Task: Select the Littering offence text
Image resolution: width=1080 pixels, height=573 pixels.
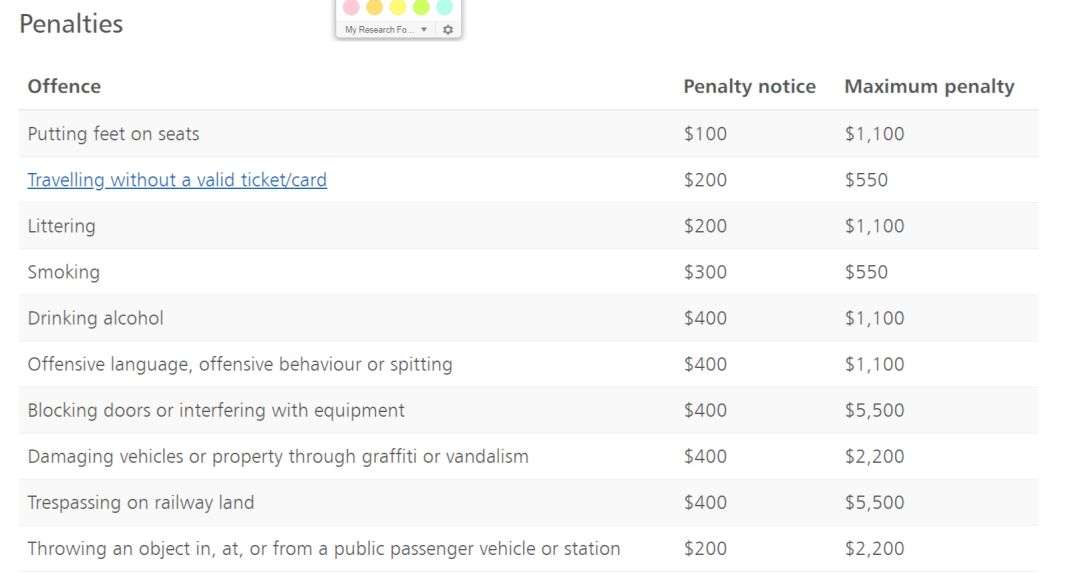Action: click(x=61, y=226)
